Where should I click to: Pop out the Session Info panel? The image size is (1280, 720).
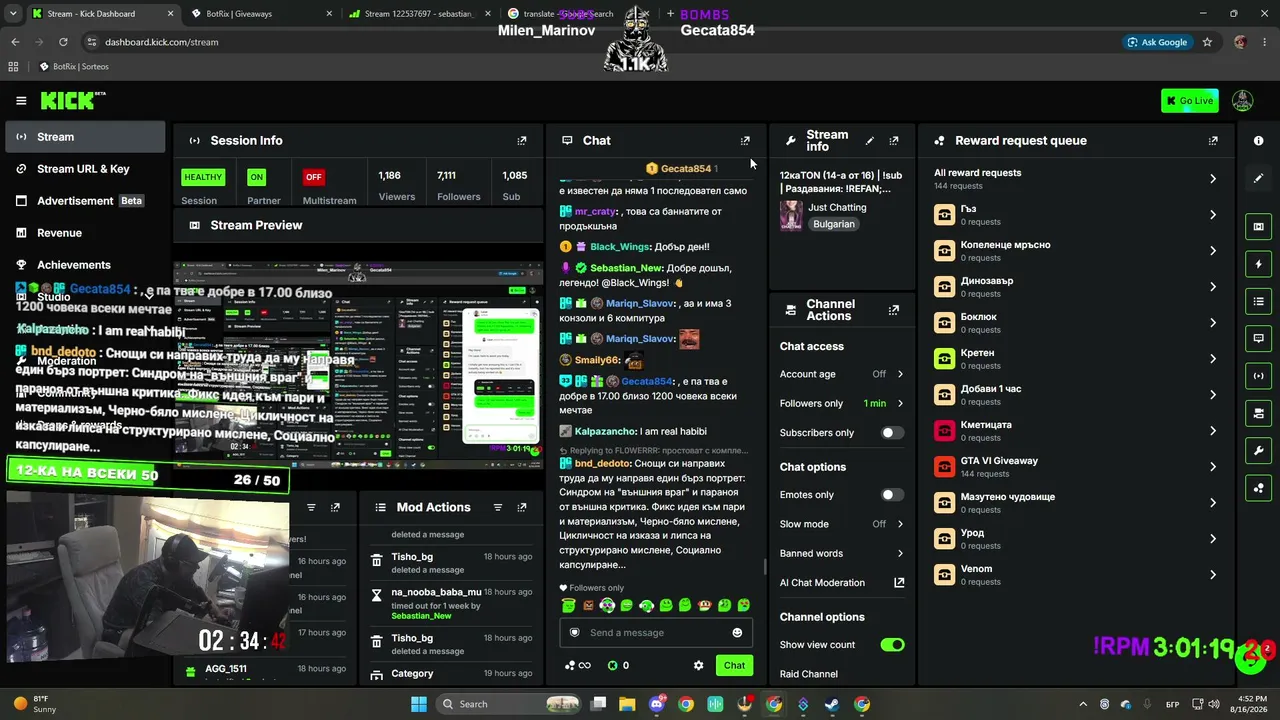pyautogui.click(x=522, y=141)
